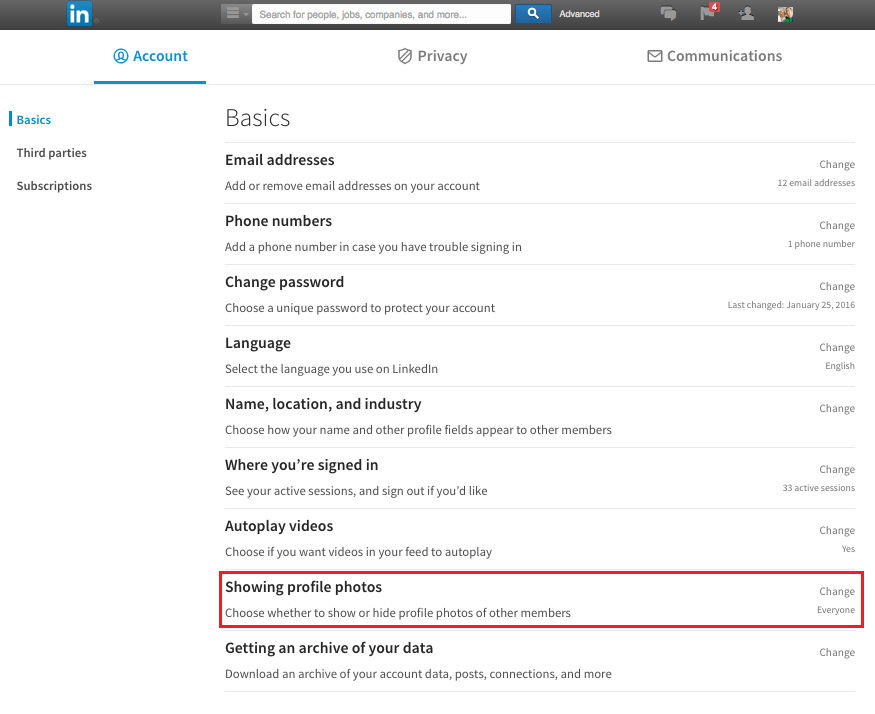The width and height of the screenshot is (875, 714).
Task: Open Subscriptions in the sidebar
Action: pyautogui.click(x=54, y=186)
